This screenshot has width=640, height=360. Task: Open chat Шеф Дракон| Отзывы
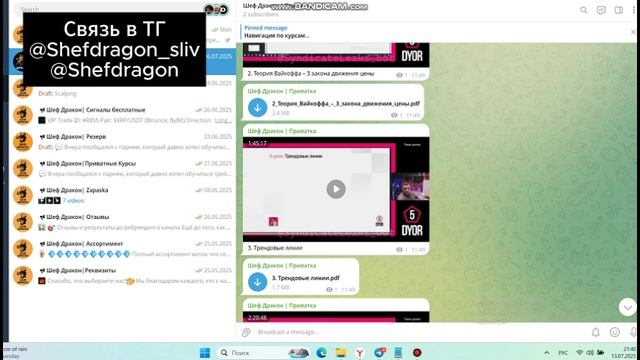pyautogui.click(x=122, y=222)
